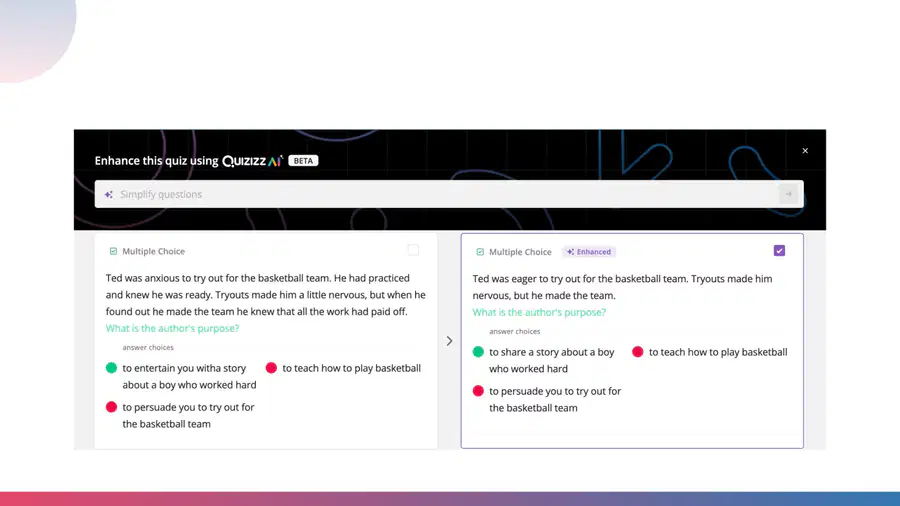
Task: Uncheck the enhanced question's checkbox
Action: pos(779,251)
